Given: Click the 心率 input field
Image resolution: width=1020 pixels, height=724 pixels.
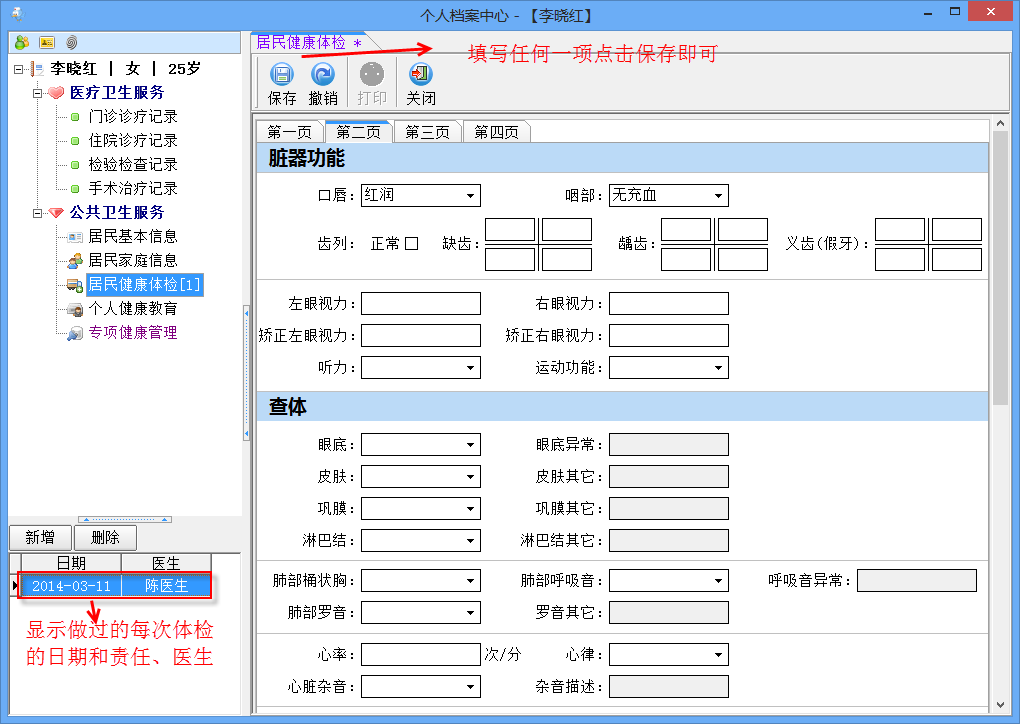Looking at the screenshot, I should tap(421, 655).
